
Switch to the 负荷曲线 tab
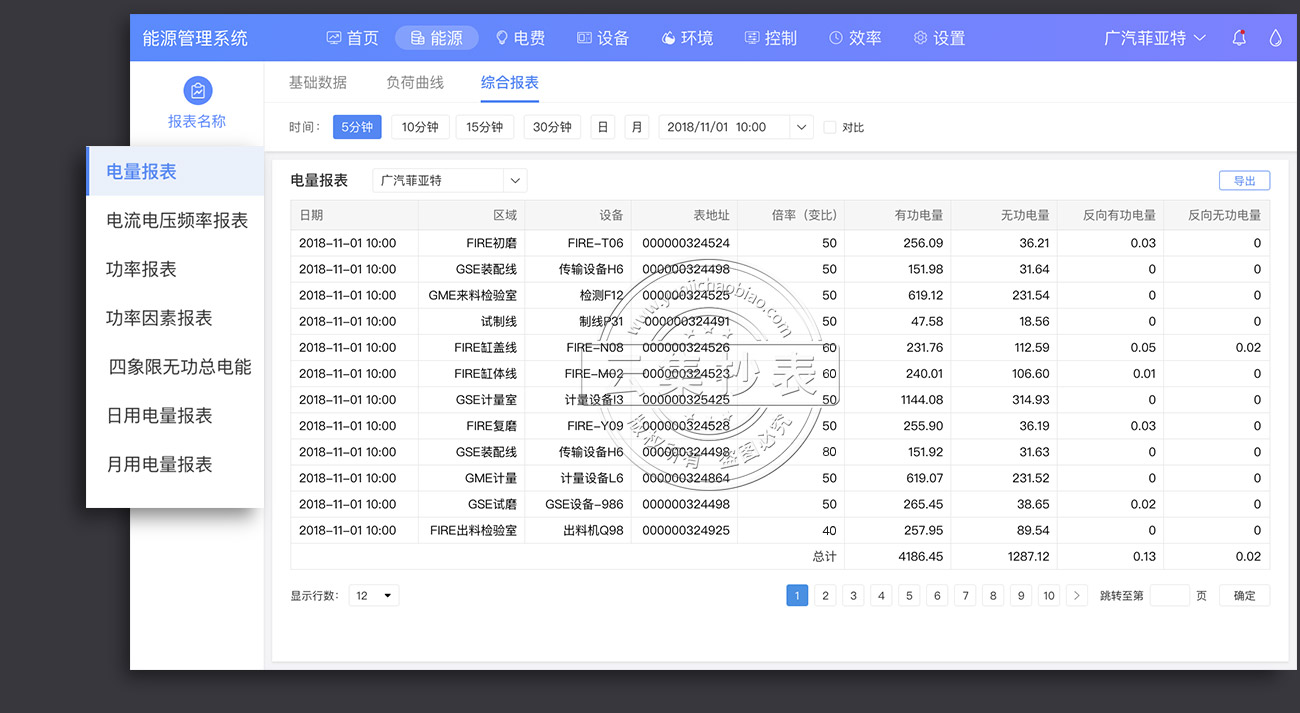click(415, 82)
